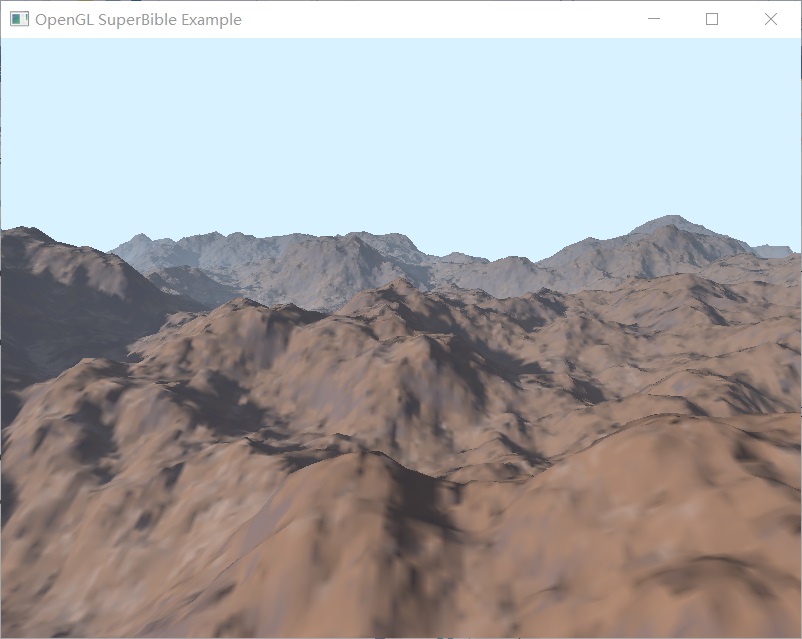The width and height of the screenshot is (802, 639).
Task: Click the application icon in the title bar
Action: pyautogui.click(x=19, y=19)
